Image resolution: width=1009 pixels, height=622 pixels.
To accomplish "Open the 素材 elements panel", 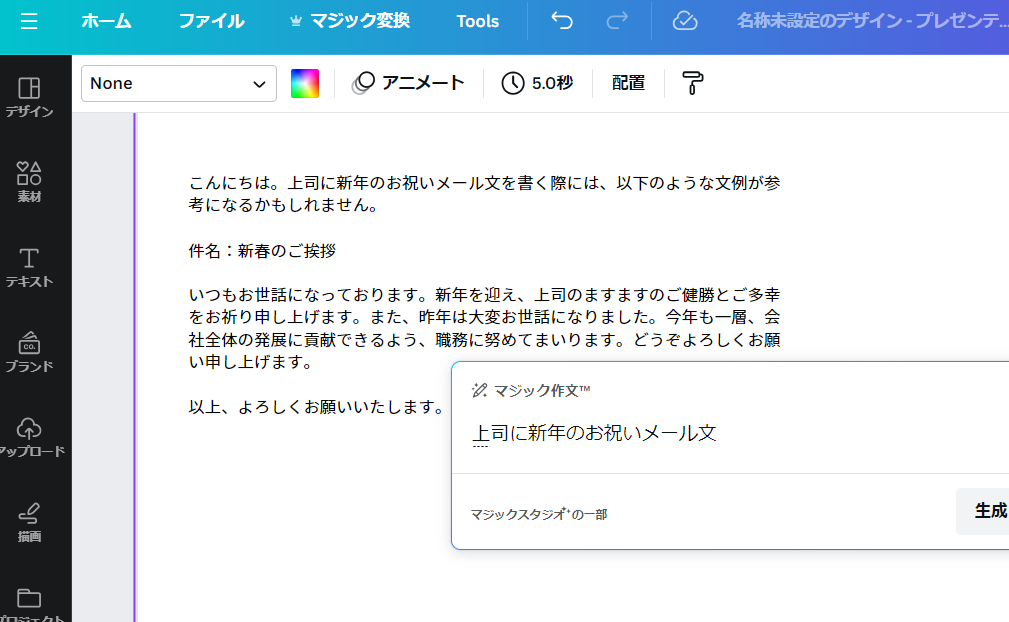I will 29,182.
